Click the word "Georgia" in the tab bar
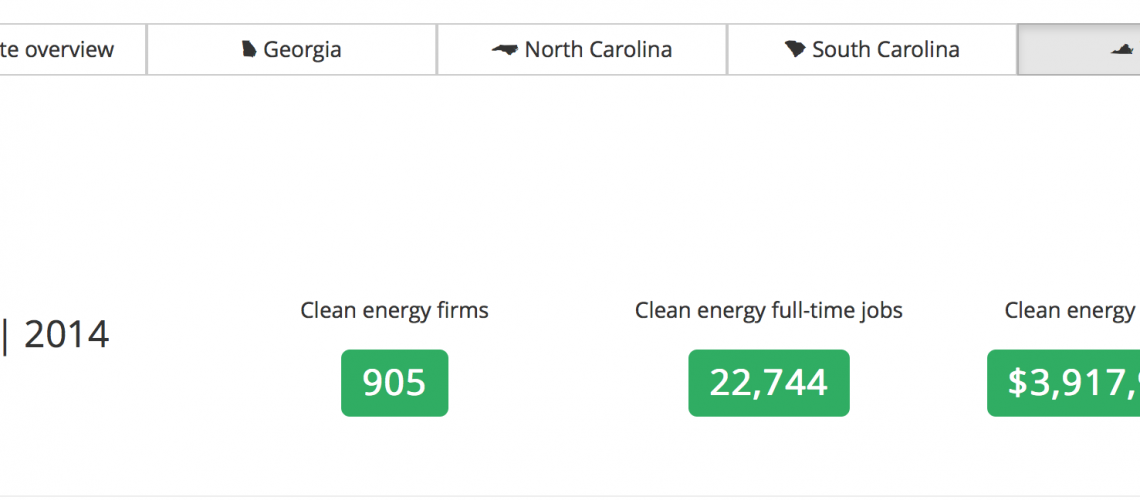The width and height of the screenshot is (1140, 500). tap(302, 49)
